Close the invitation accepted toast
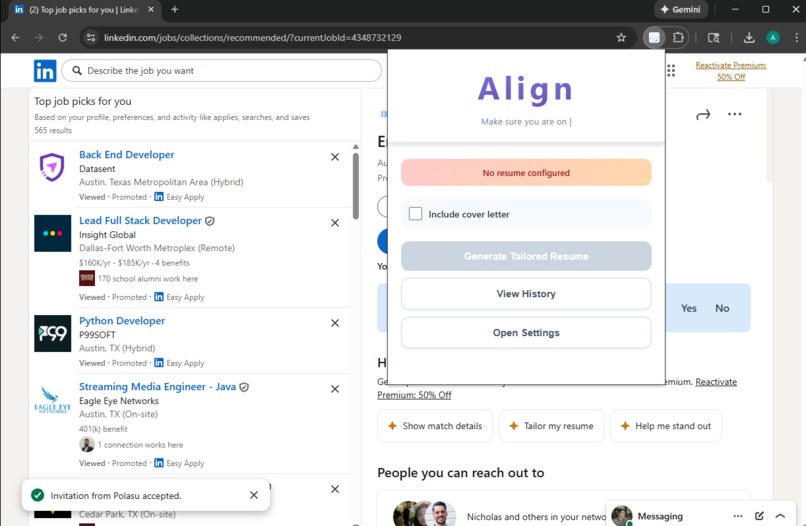806x526 pixels. coord(254,495)
